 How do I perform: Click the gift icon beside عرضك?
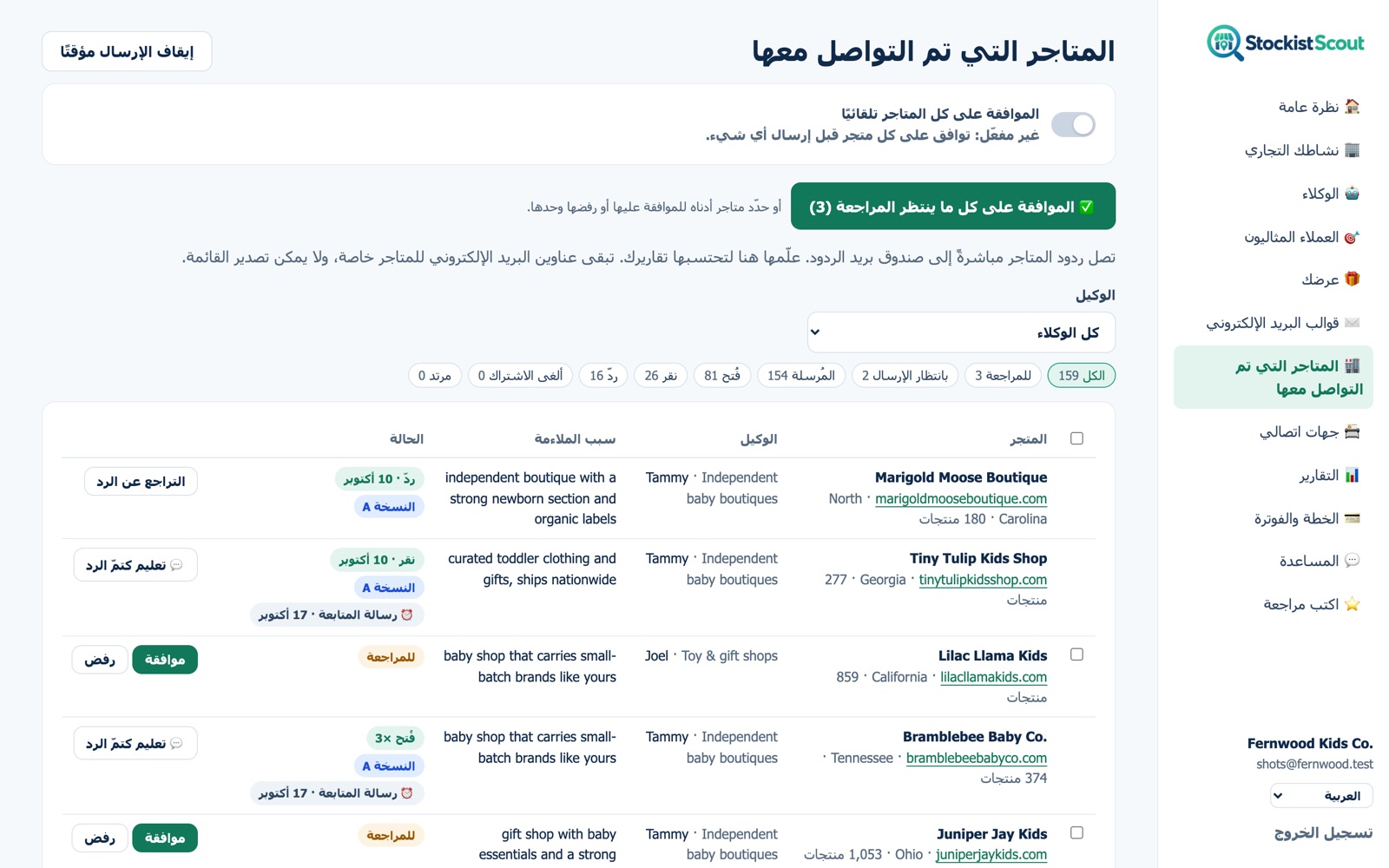1352,279
